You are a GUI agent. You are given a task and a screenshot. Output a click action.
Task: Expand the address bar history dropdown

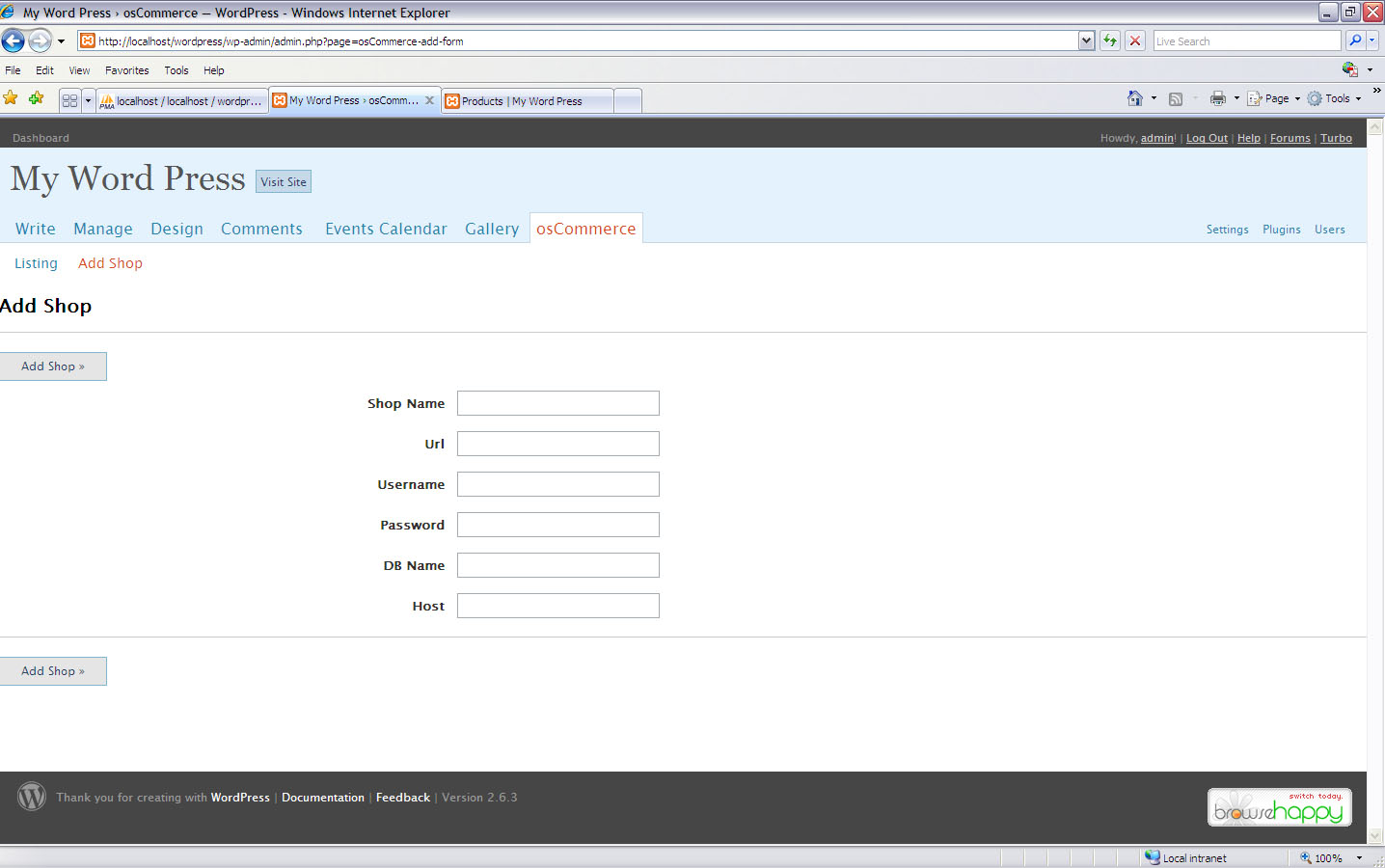pyautogui.click(x=1087, y=41)
